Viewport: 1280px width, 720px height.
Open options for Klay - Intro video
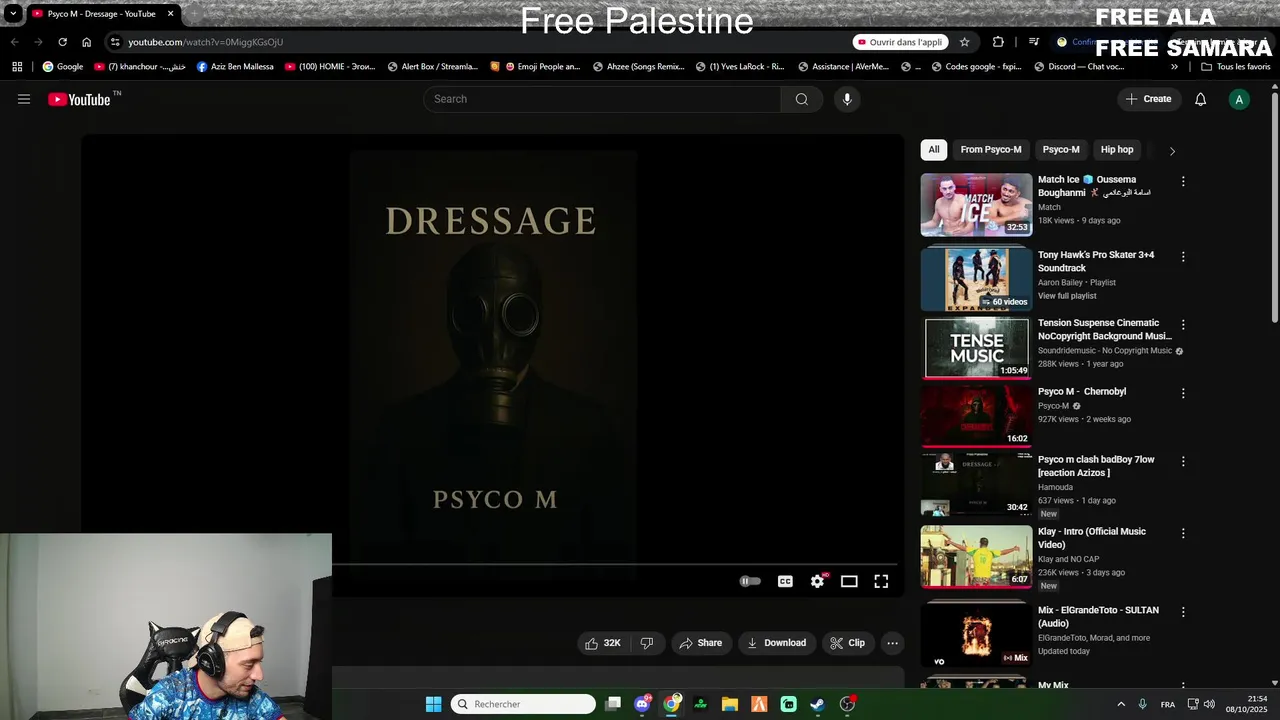(1183, 533)
